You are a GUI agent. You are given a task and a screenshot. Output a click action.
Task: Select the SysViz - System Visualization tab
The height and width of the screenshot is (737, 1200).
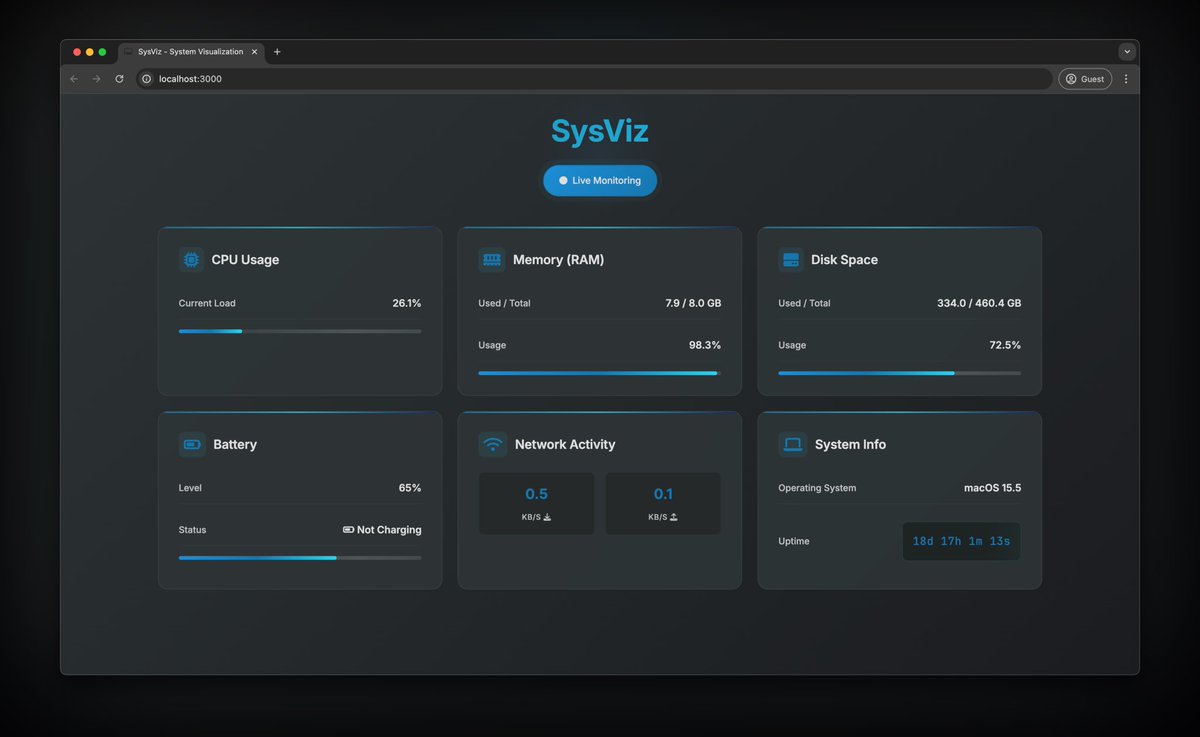(190, 52)
